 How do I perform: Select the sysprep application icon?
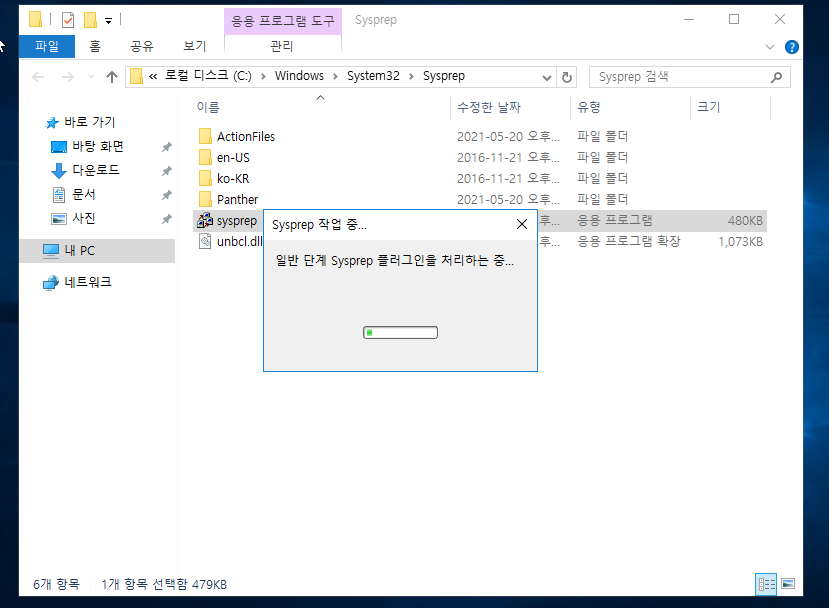205,220
